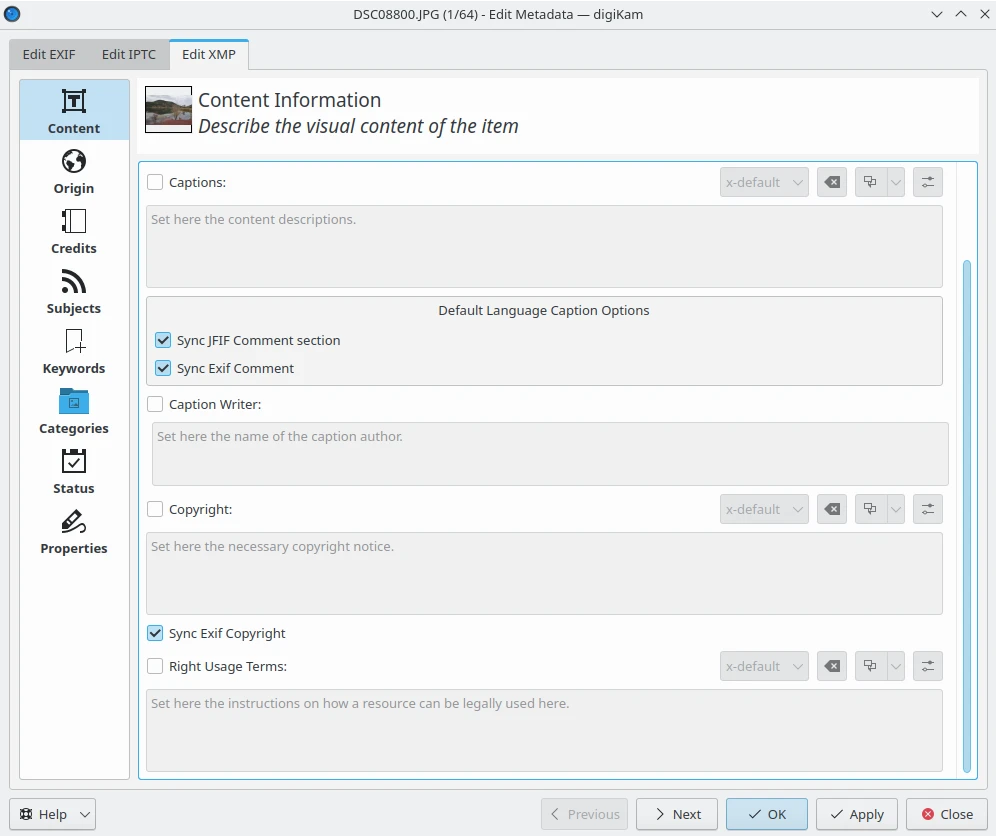Screen dimensions: 996x836
Task: Click Copyright row settings sliders icon
Action: (x=928, y=509)
